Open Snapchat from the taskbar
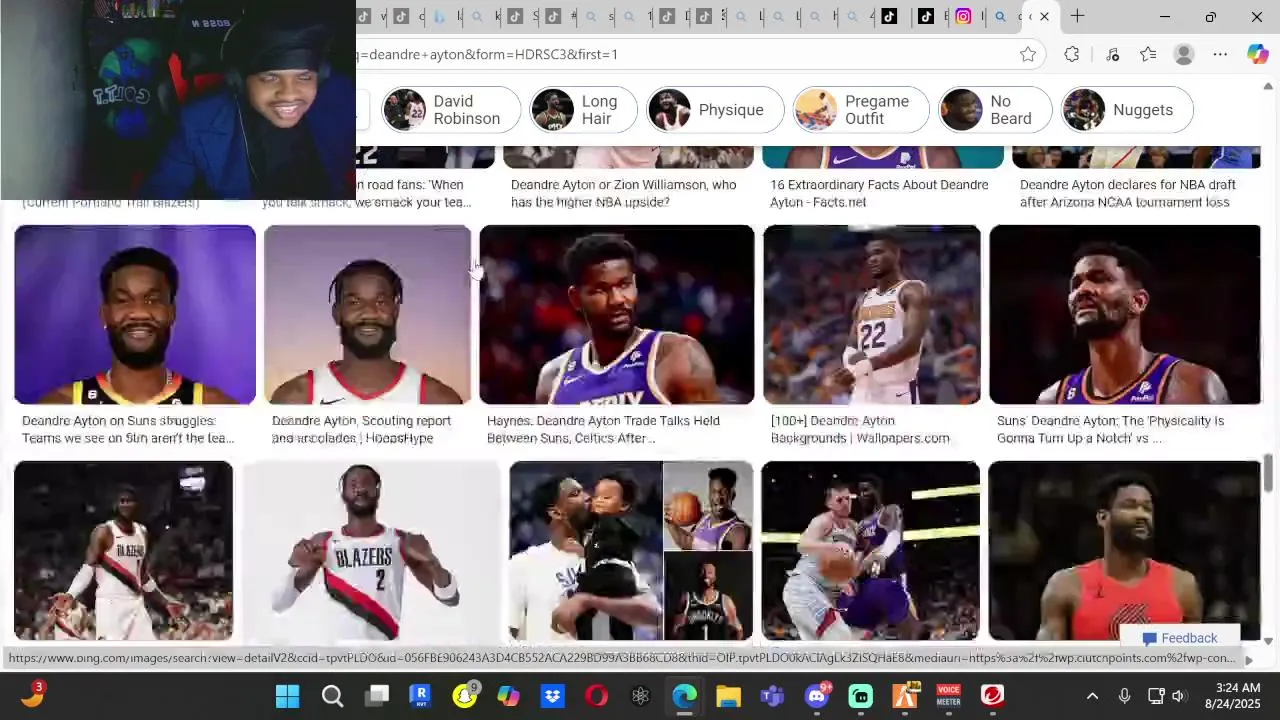Screen dimensions: 1280x720 pyautogui.click(x=464, y=696)
